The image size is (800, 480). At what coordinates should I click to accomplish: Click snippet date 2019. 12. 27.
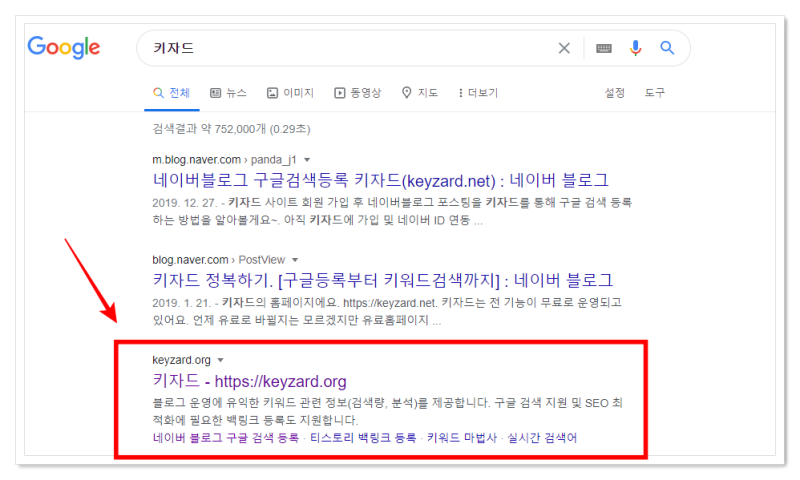[184, 203]
